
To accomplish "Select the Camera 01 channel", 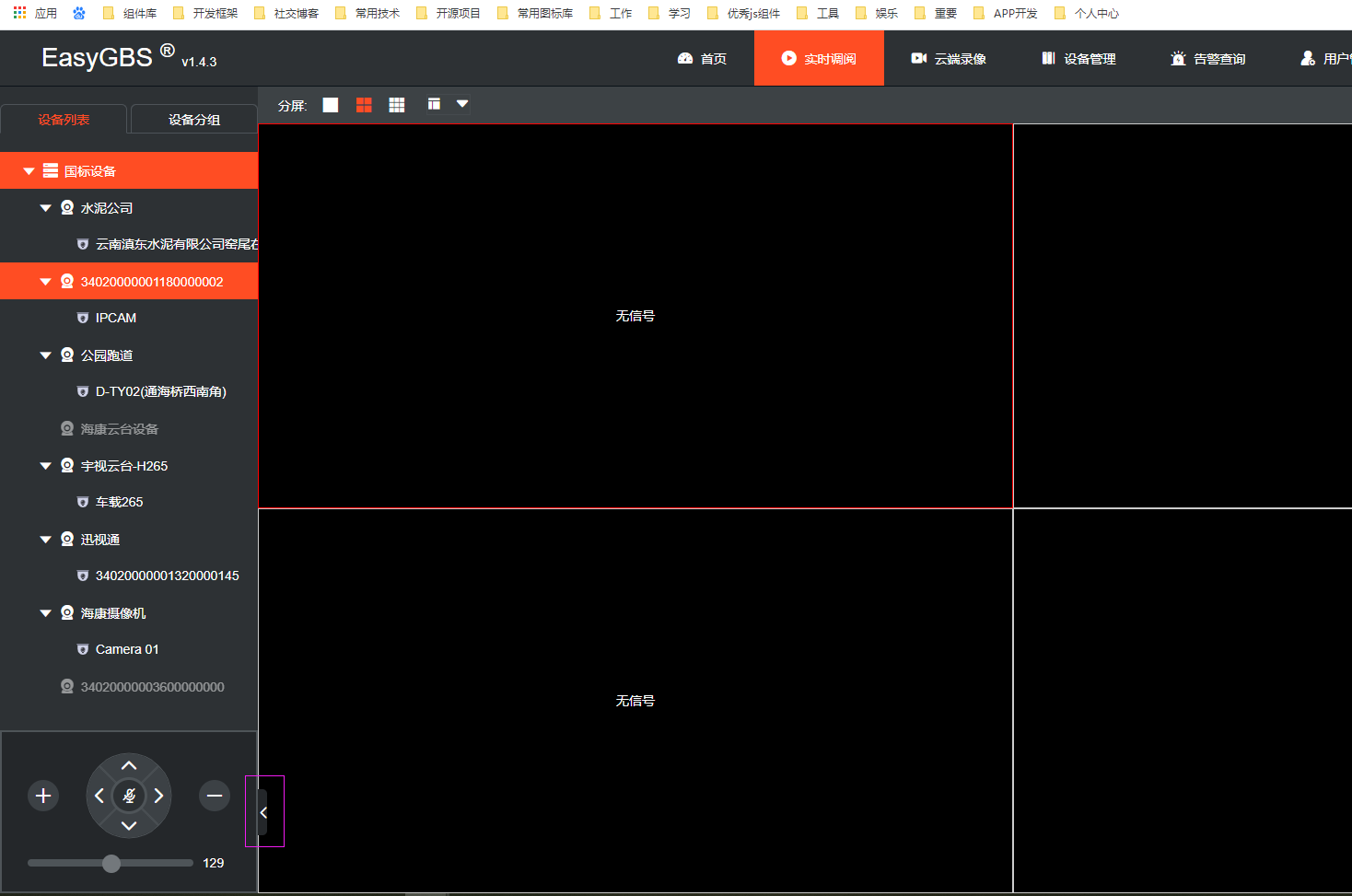I will pos(129,649).
